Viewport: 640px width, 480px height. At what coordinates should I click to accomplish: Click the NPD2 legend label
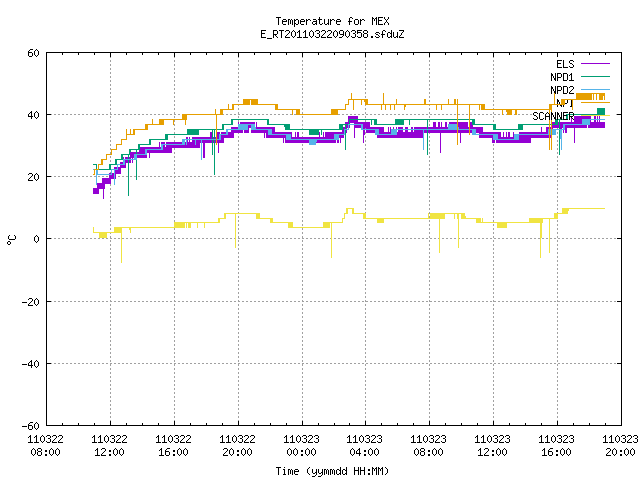[x=562, y=90]
